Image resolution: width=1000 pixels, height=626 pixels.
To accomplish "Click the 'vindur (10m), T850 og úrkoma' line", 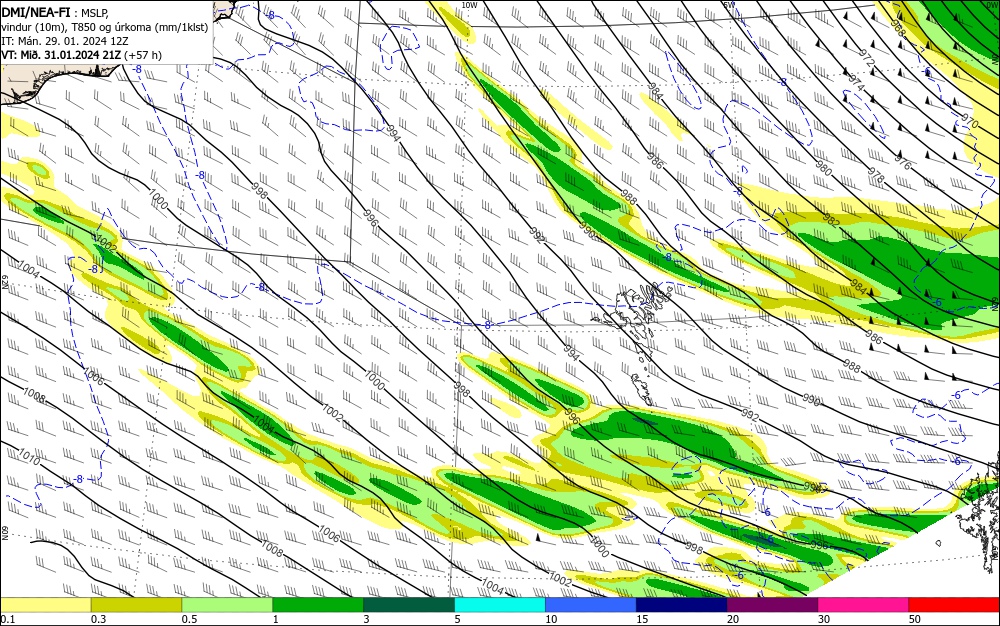I will pos(105,27).
